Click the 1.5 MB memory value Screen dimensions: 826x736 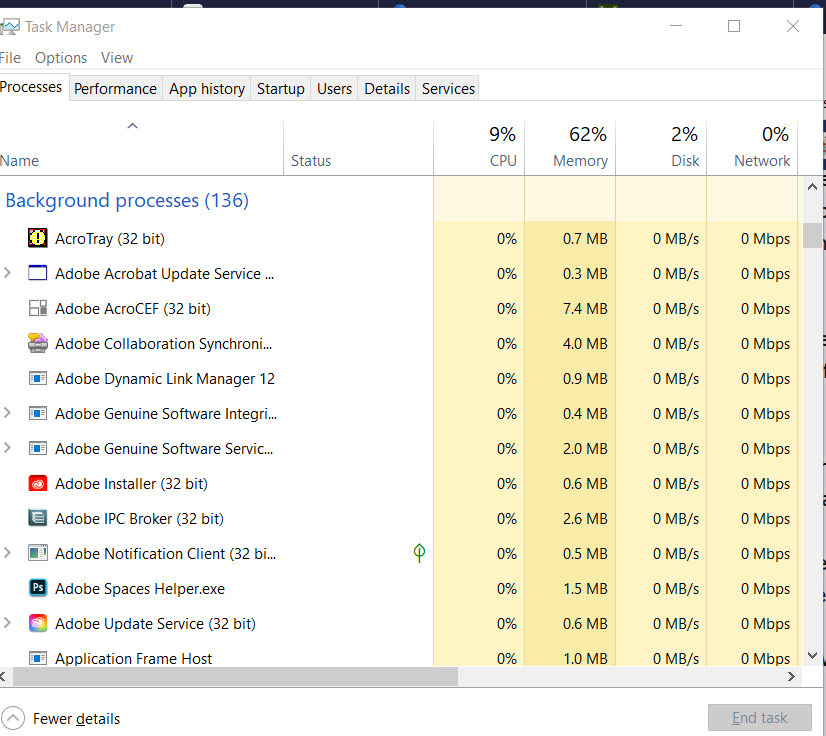(585, 588)
